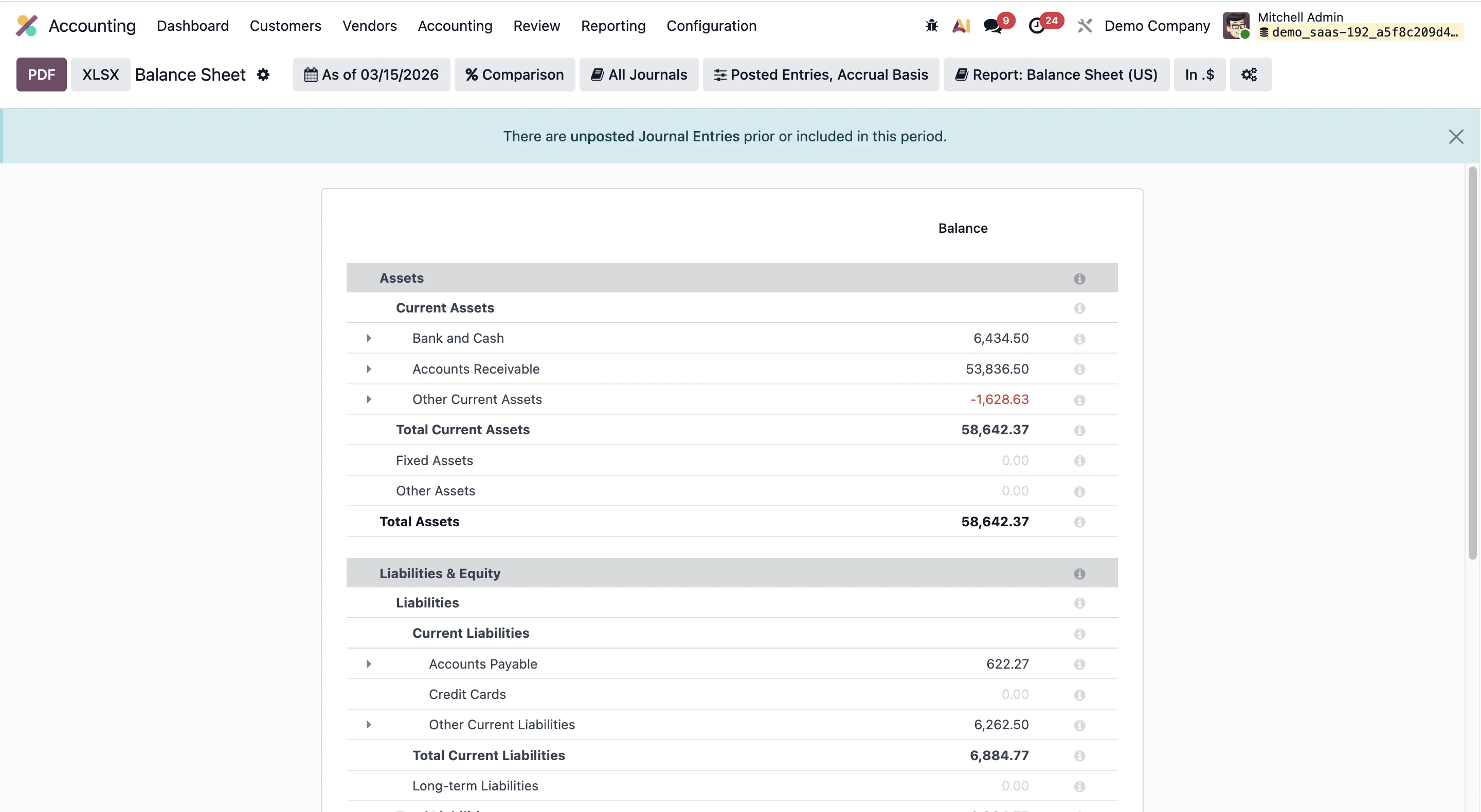Dismiss the unposted Journal Entries banner
The image size is (1481, 812).
click(1456, 137)
